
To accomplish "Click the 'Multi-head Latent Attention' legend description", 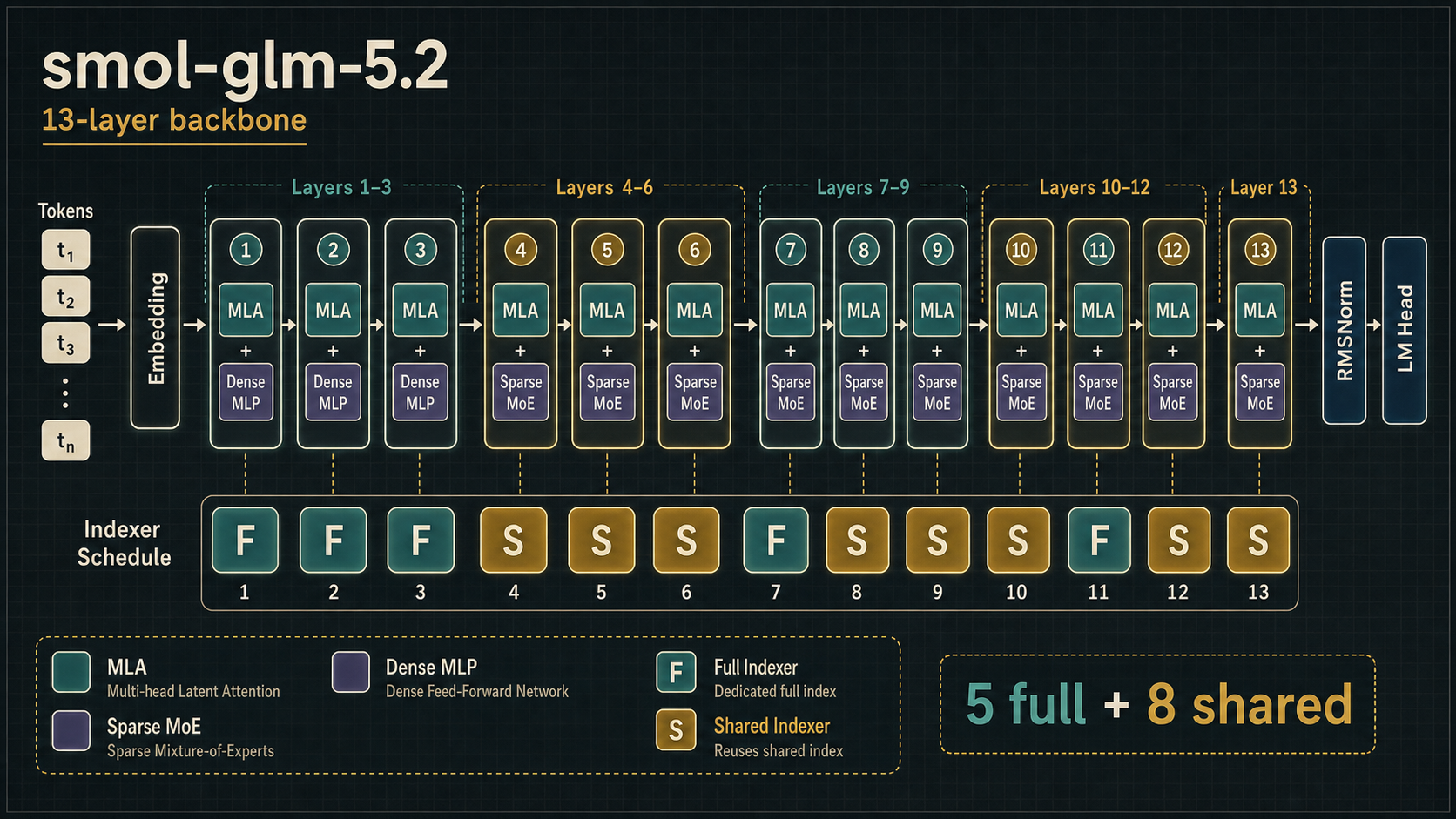I will click(x=193, y=691).
